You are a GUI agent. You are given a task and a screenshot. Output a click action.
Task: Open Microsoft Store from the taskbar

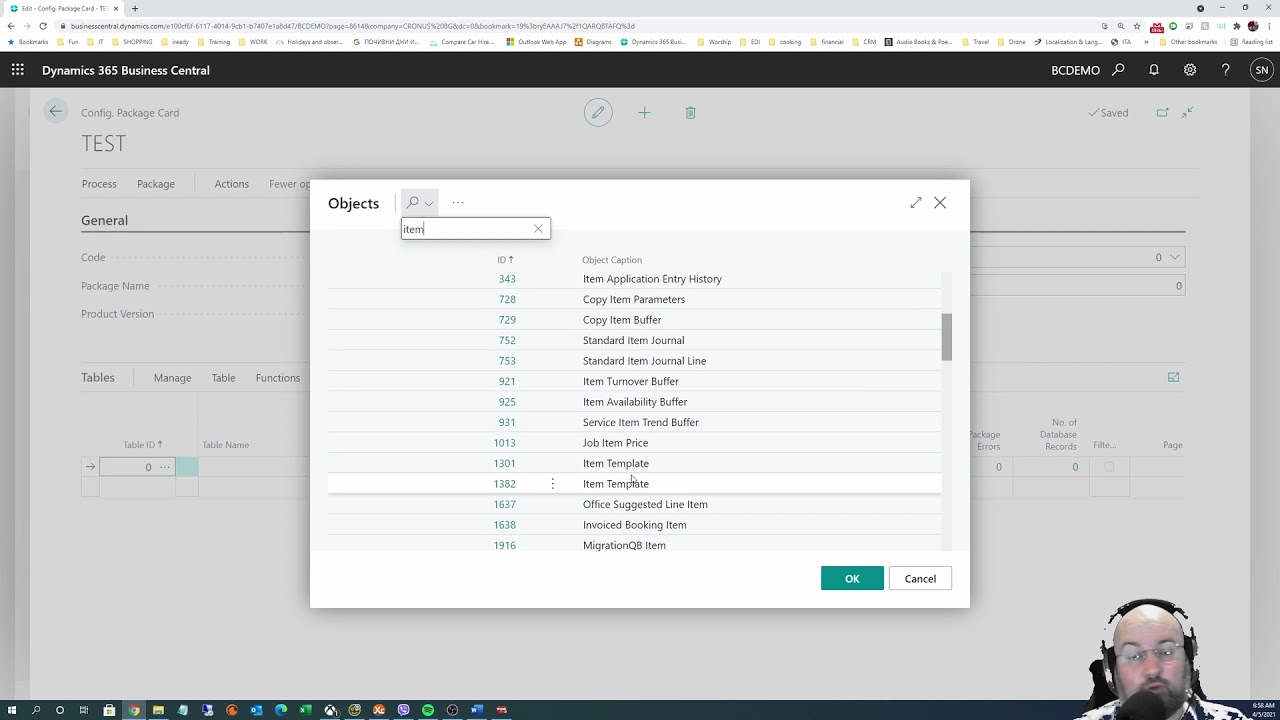pyautogui.click(x=109, y=710)
